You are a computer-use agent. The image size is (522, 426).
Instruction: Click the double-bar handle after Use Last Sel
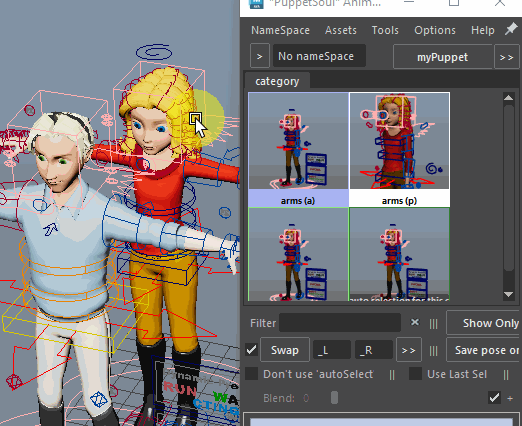[x=506, y=375]
